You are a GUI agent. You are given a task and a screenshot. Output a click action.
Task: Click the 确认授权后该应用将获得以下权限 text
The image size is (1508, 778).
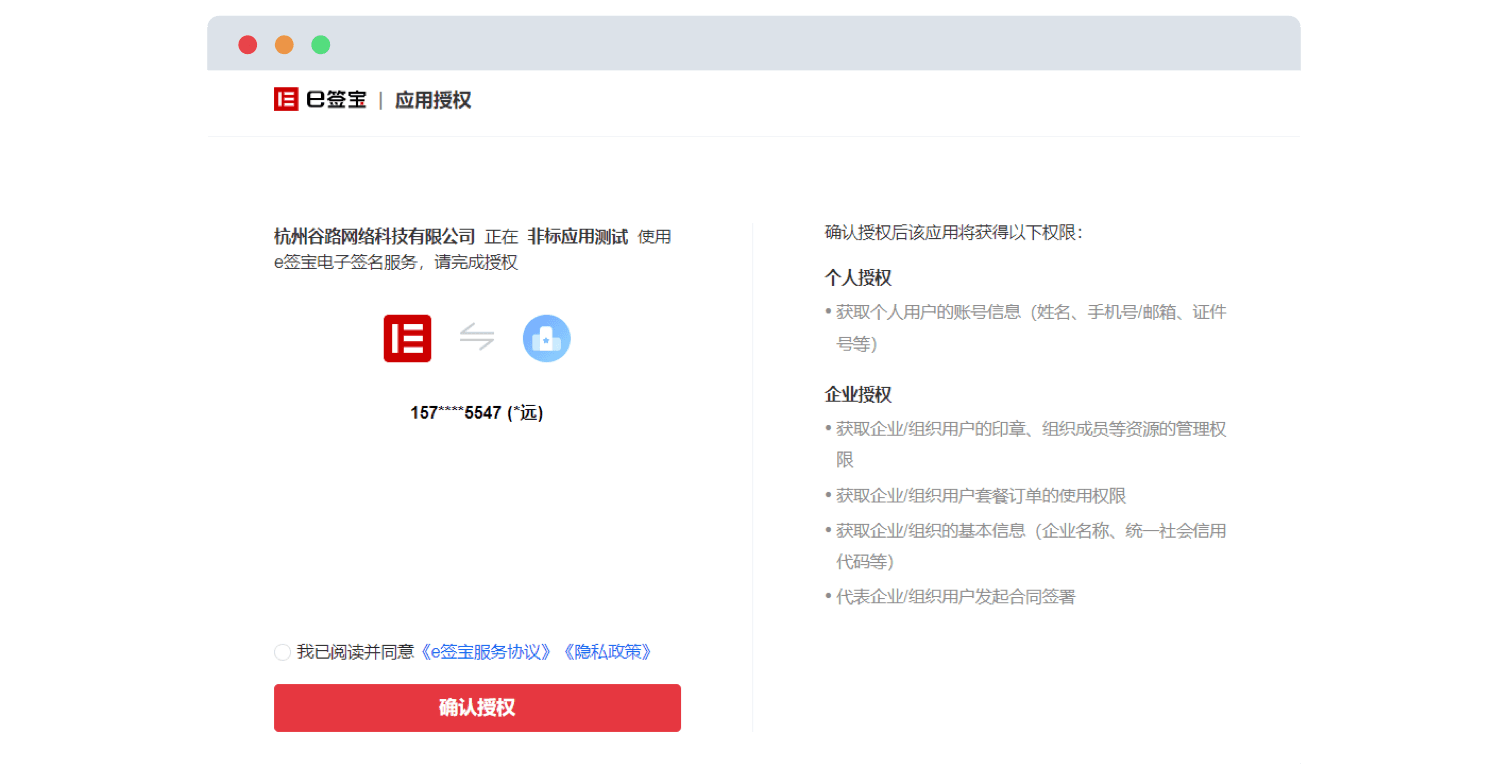[x=954, y=232]
